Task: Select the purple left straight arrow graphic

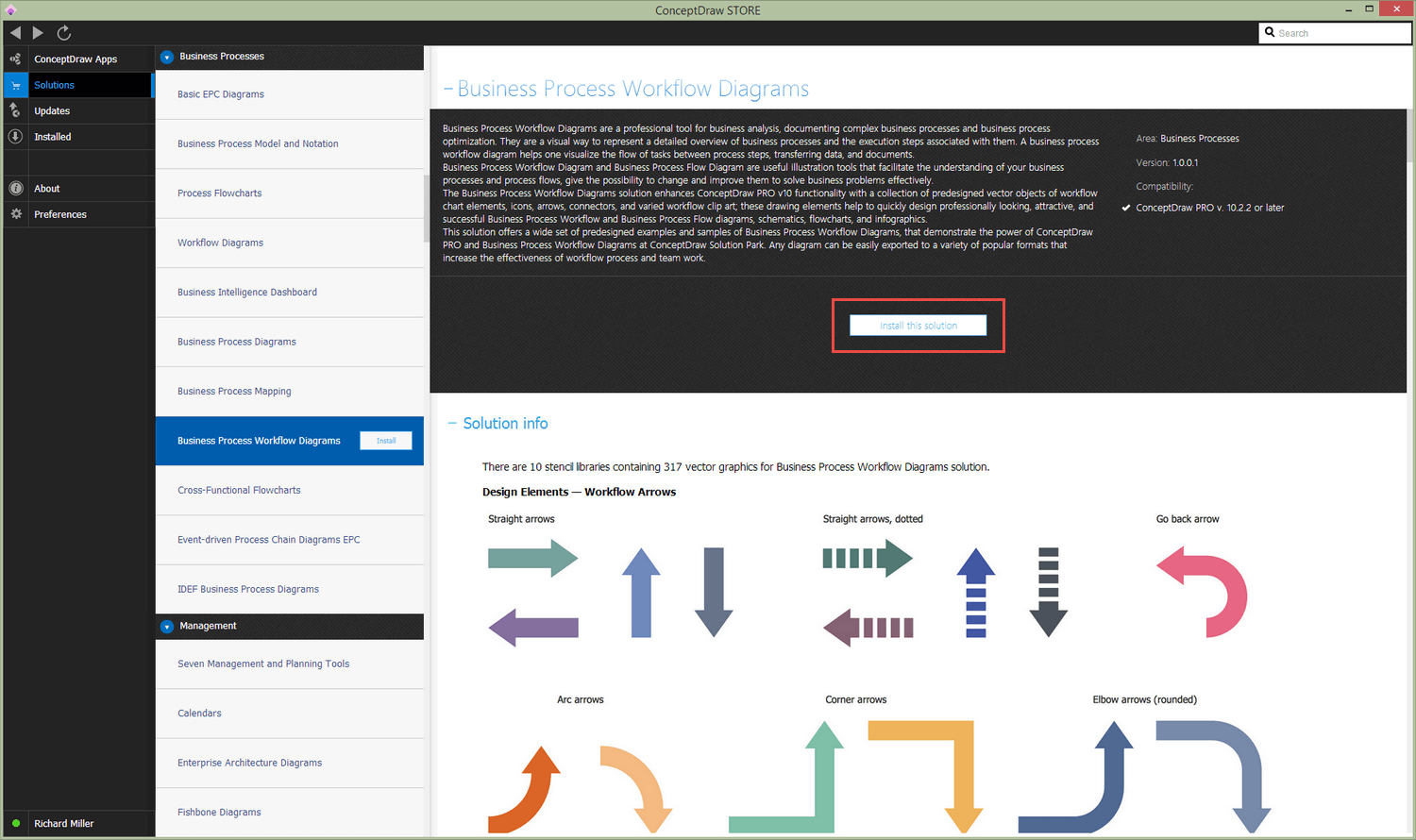Action: tap(532, 627)
